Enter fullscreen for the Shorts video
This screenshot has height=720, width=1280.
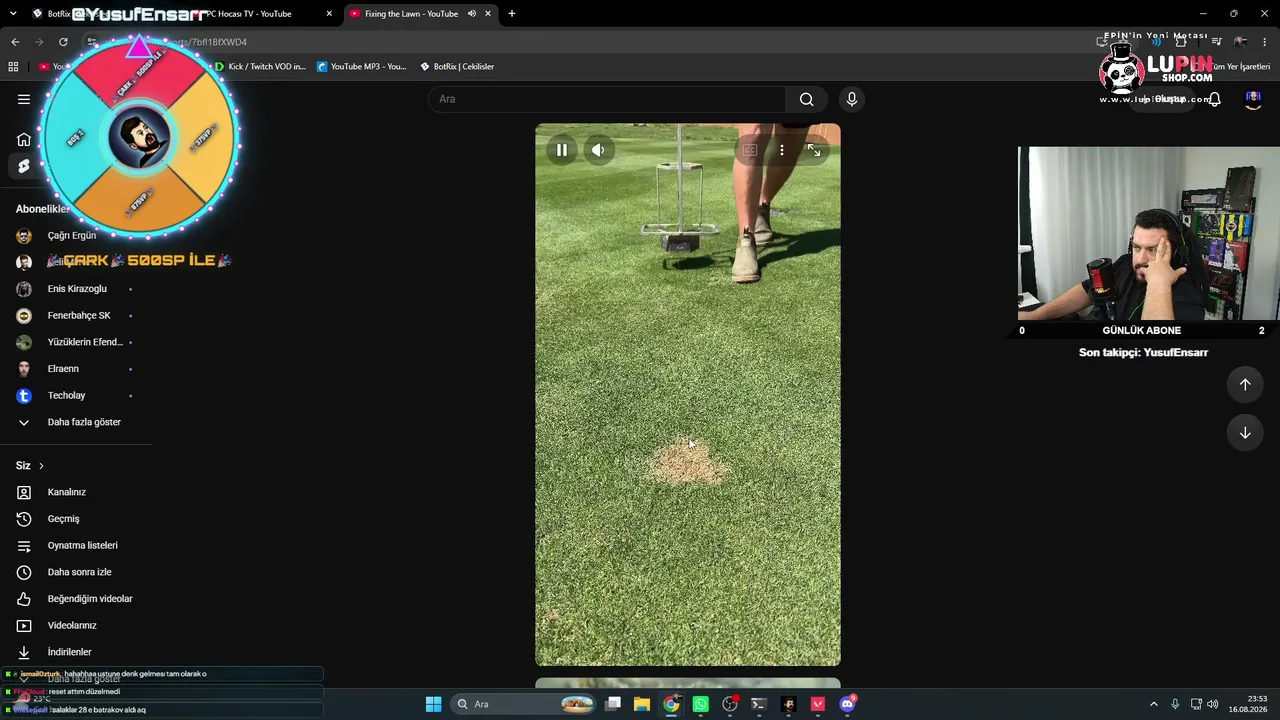coord(814,150)
